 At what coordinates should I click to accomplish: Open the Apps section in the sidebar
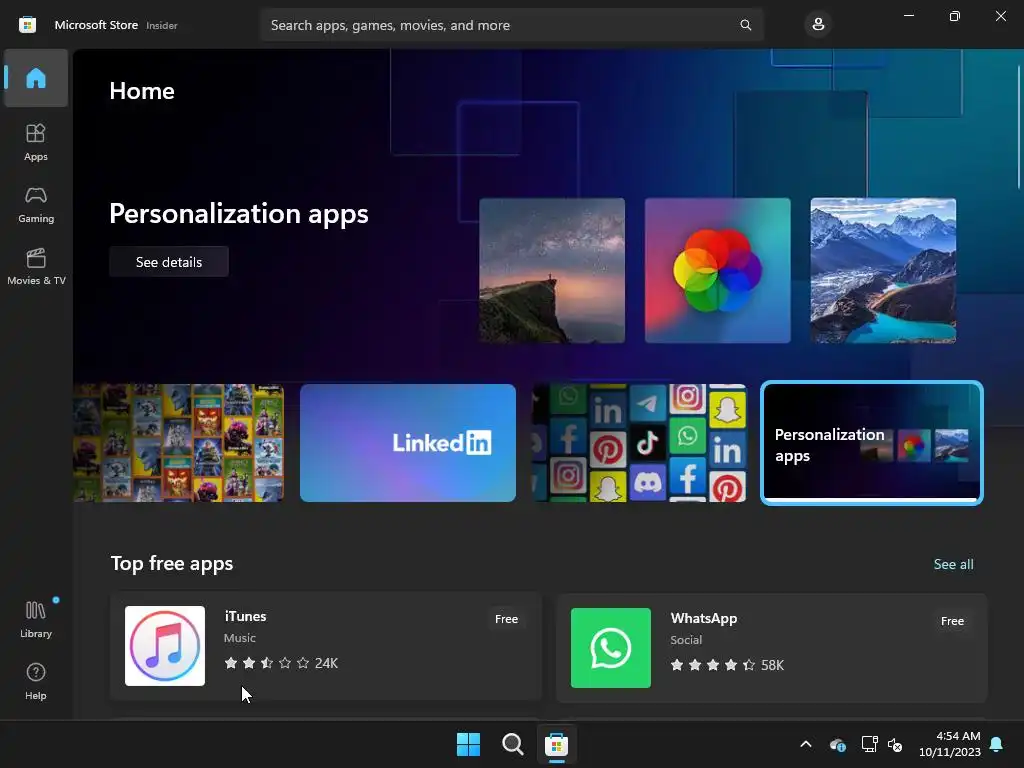point(36,142)
